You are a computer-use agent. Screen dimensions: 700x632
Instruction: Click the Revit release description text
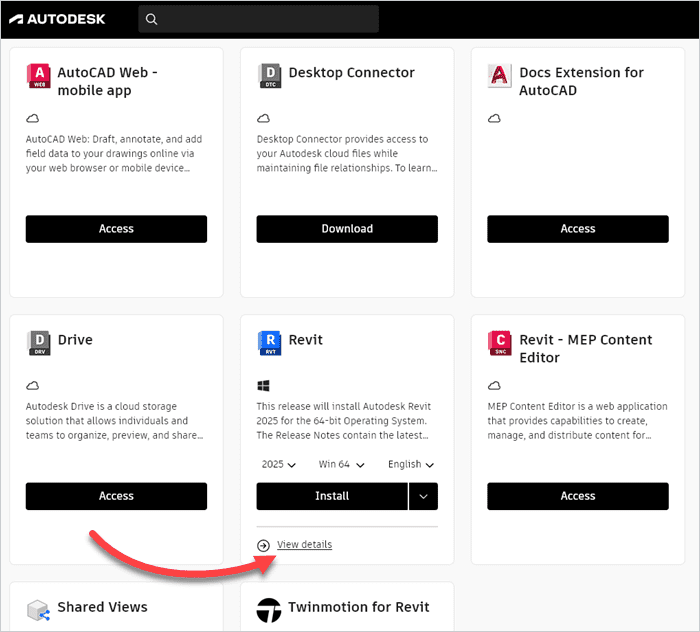pos(343,421)
